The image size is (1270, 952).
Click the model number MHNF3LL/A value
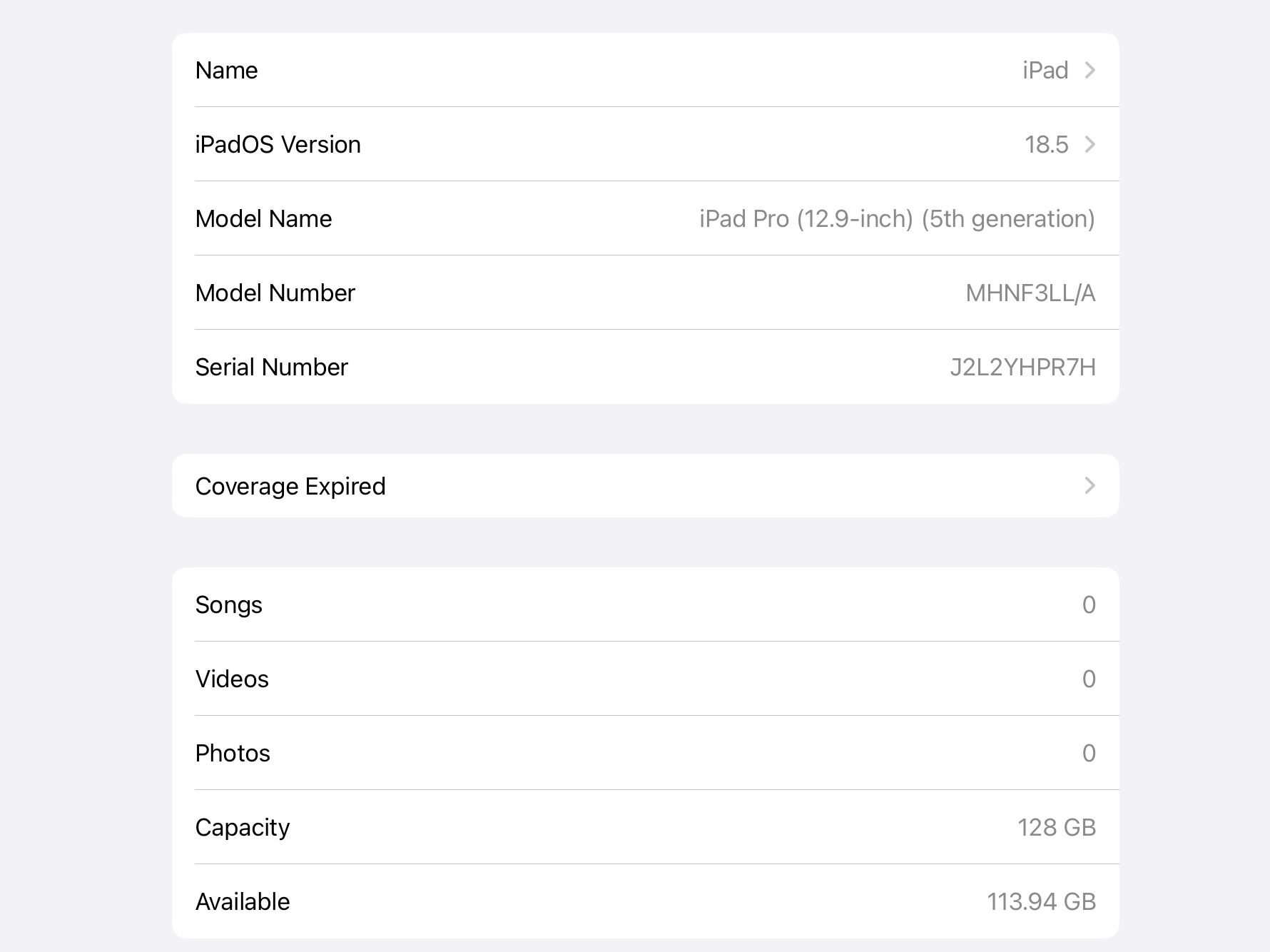tap(1032, 293)
